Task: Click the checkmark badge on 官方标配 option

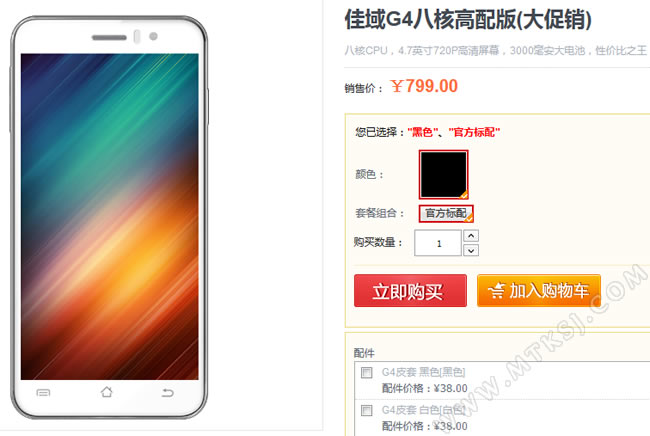Action: (469, 218)
